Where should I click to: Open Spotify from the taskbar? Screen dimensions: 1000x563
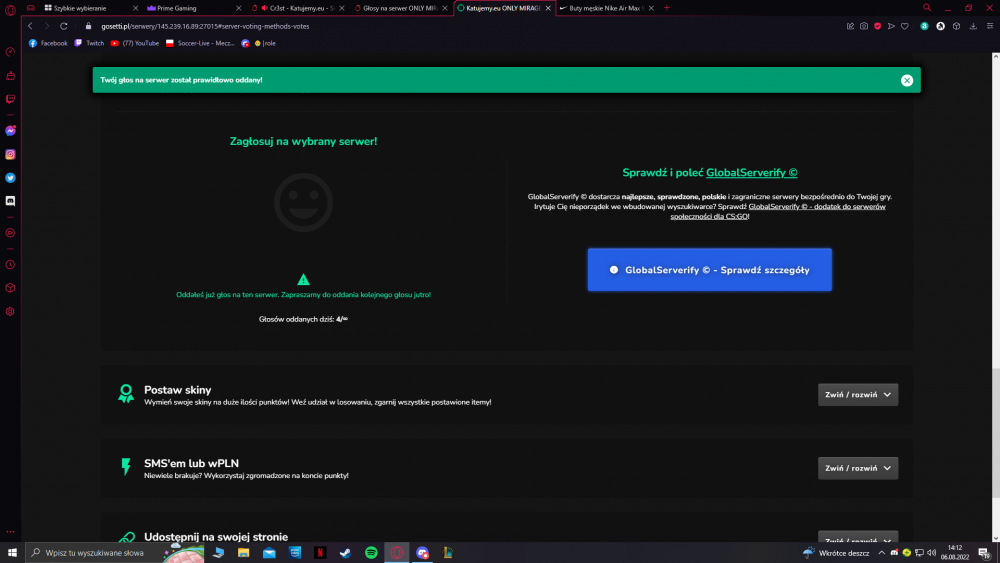click(371, 553)
